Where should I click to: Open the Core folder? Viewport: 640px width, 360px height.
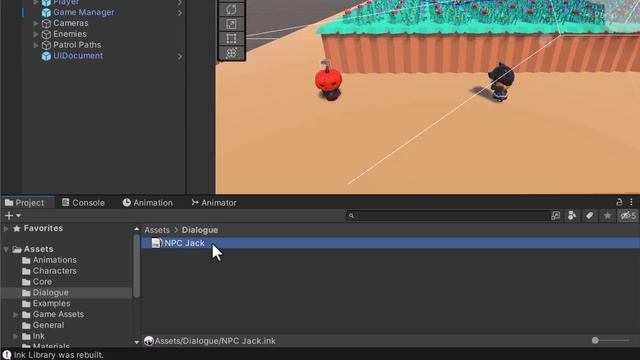pyautogui.click(x=42, y=282)
